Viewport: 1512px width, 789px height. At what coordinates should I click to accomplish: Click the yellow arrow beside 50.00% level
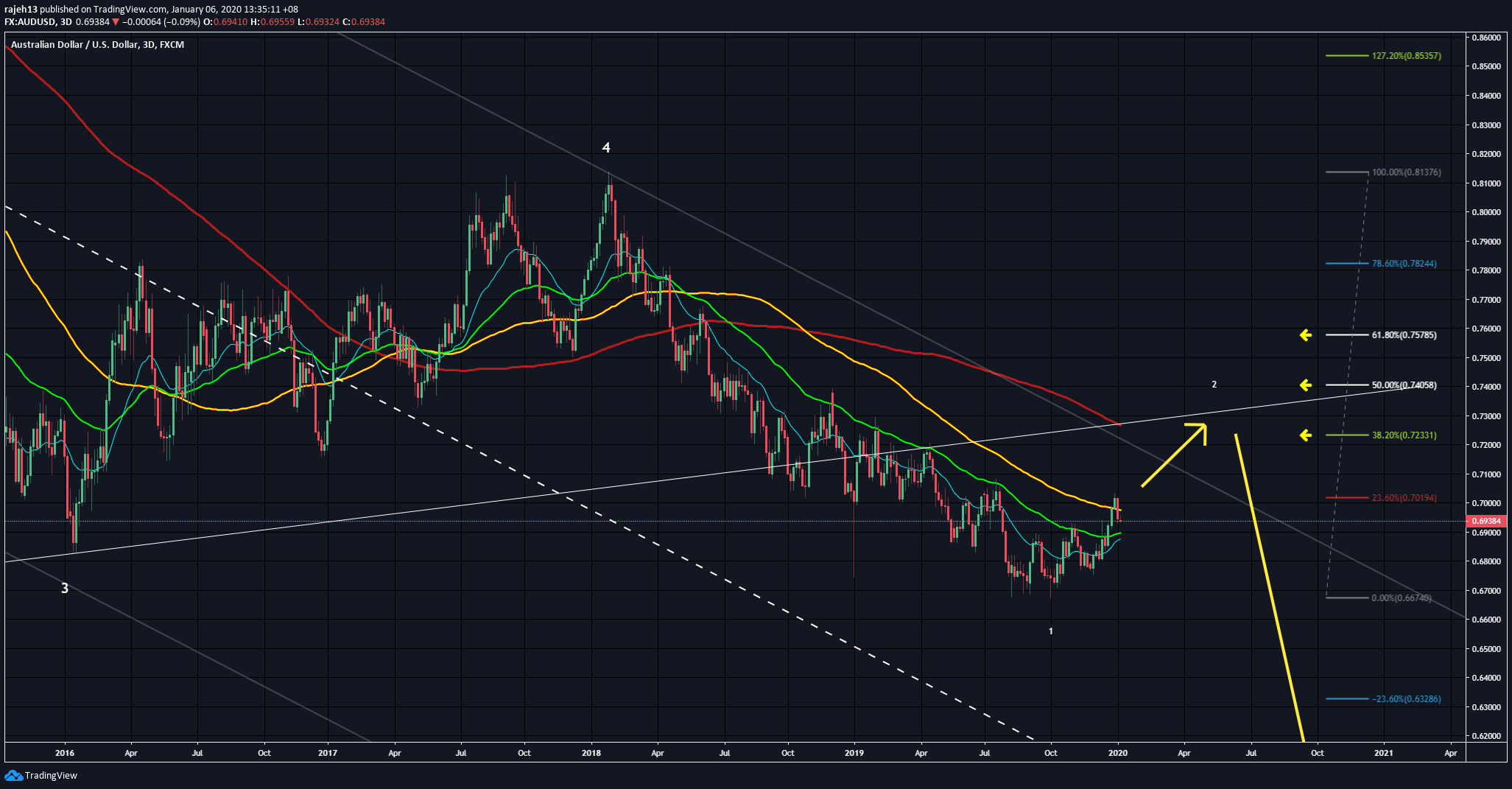click(1306, 385)
